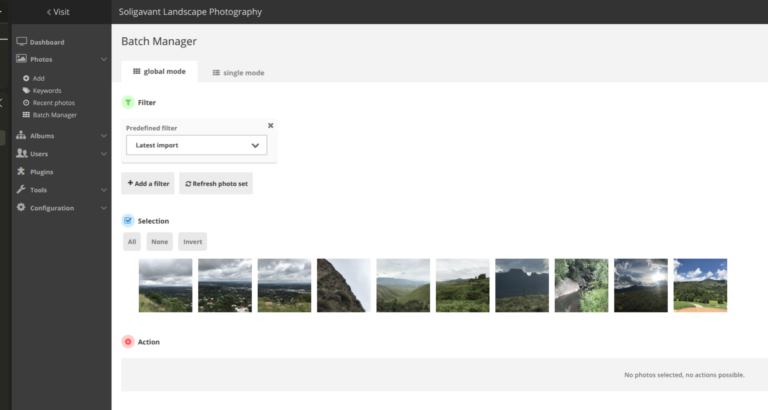This screenshot has height=410, width=768.
Task: Click the Configuration gear icon
Action: pyautogui.click(x=21, y=207)
